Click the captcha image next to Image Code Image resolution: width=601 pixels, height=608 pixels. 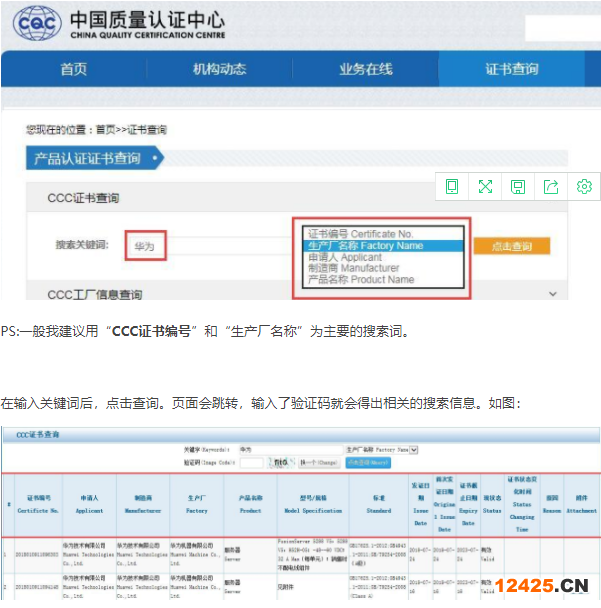(282, 463)
